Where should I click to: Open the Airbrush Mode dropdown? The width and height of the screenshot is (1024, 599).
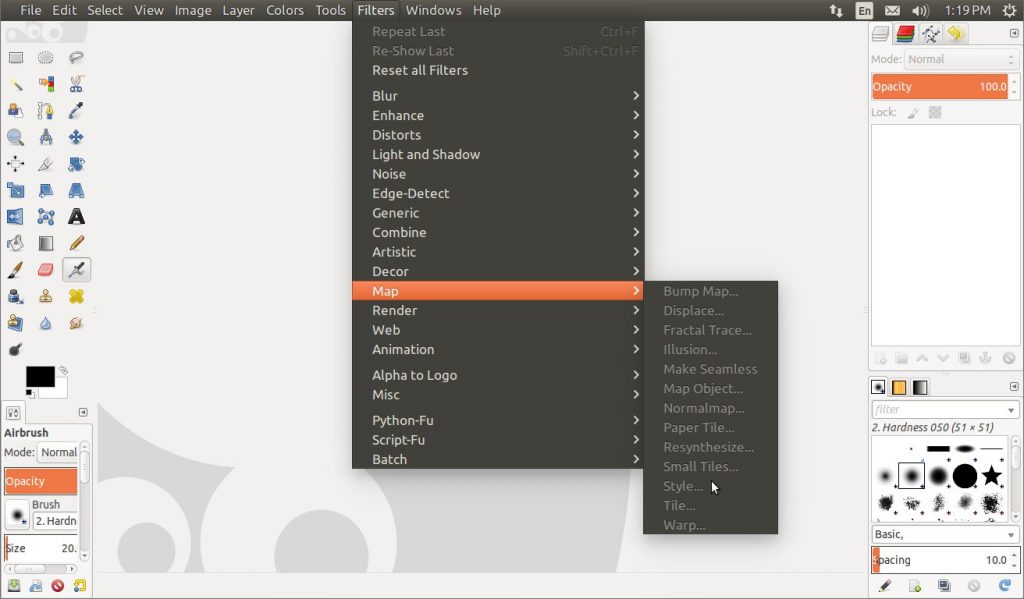58,452
